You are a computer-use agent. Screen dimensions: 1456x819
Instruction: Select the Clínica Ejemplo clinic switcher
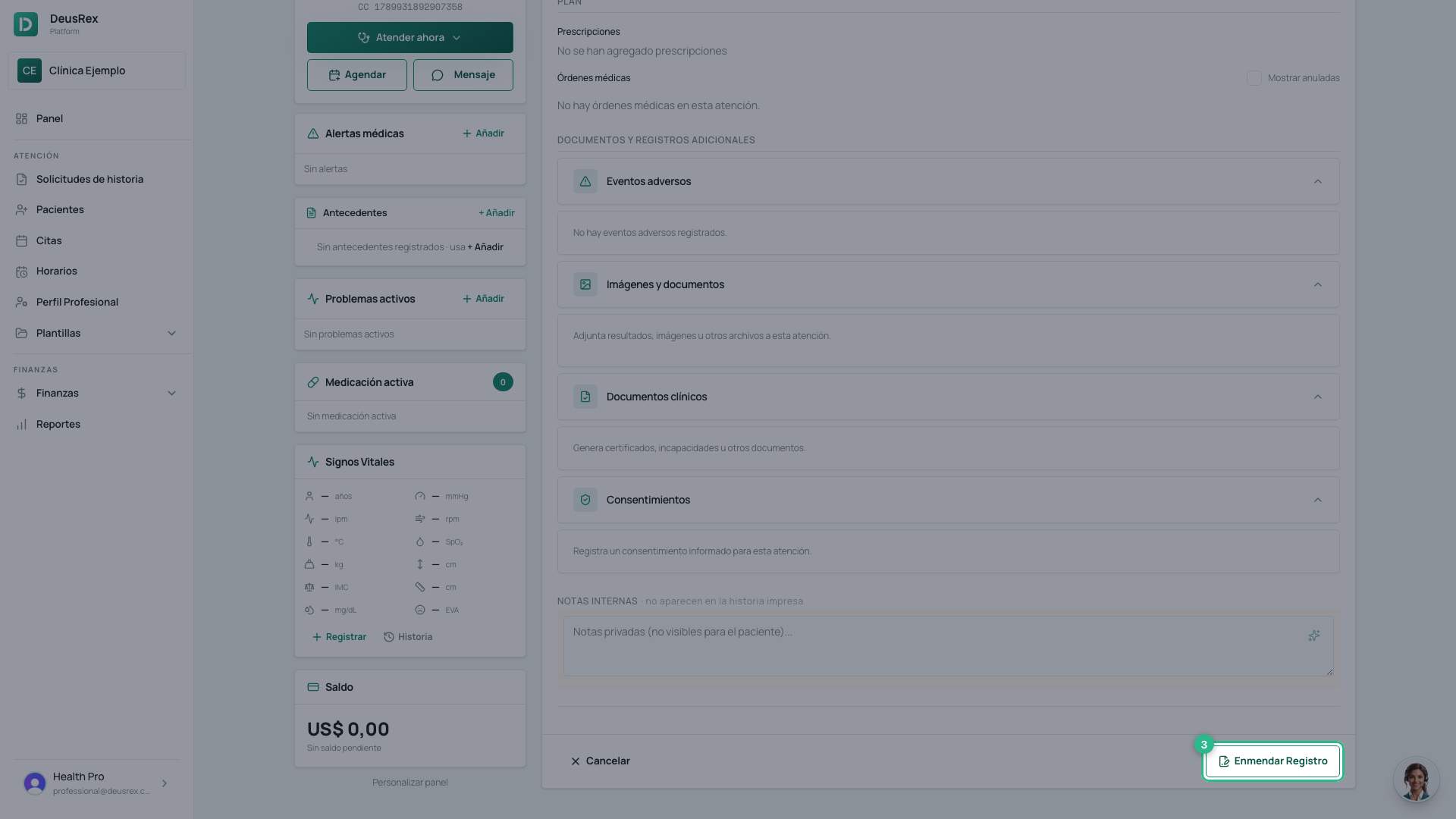tap(96, 71)
